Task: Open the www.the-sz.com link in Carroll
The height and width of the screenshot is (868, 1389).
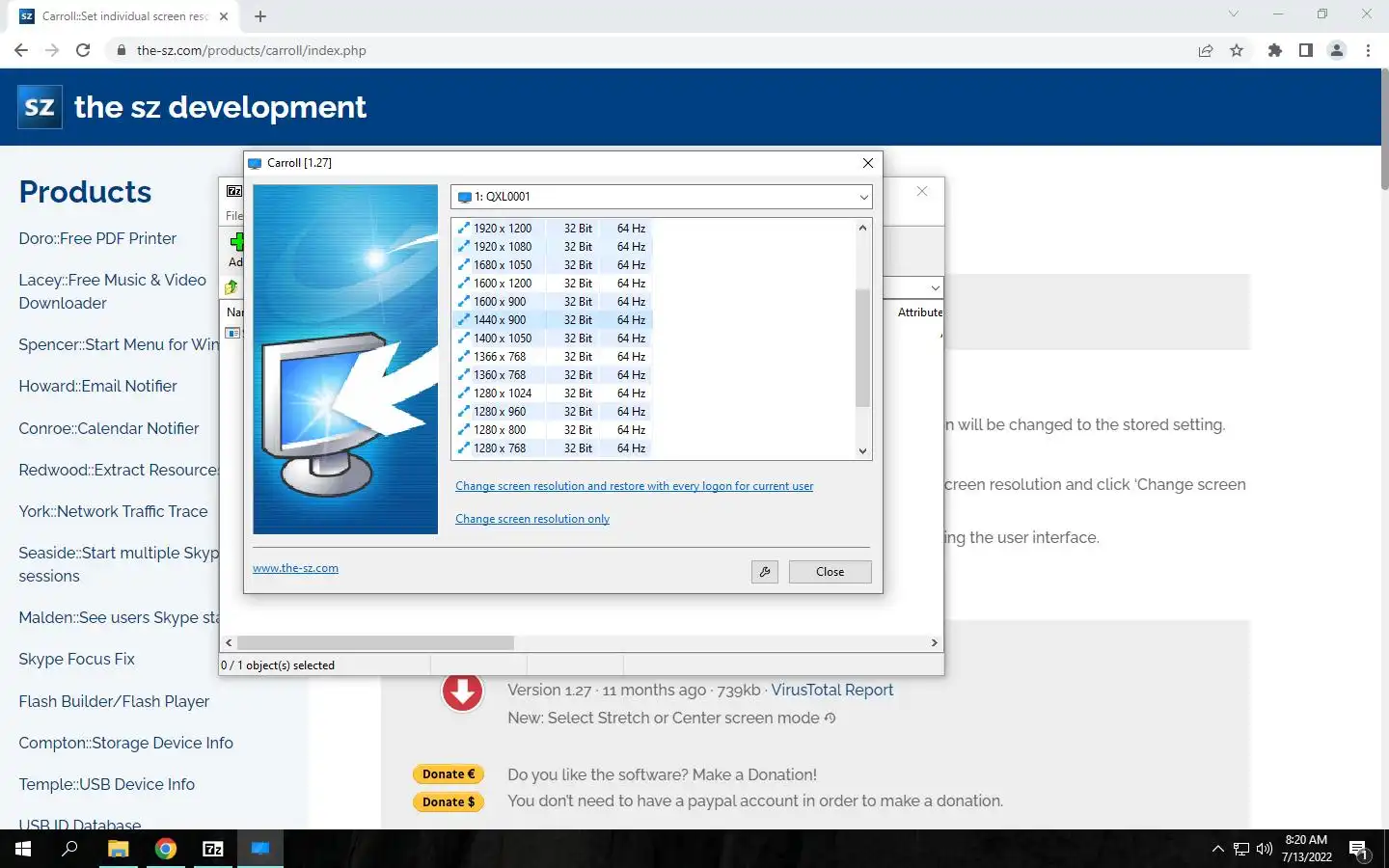Action: click(295, 568)
